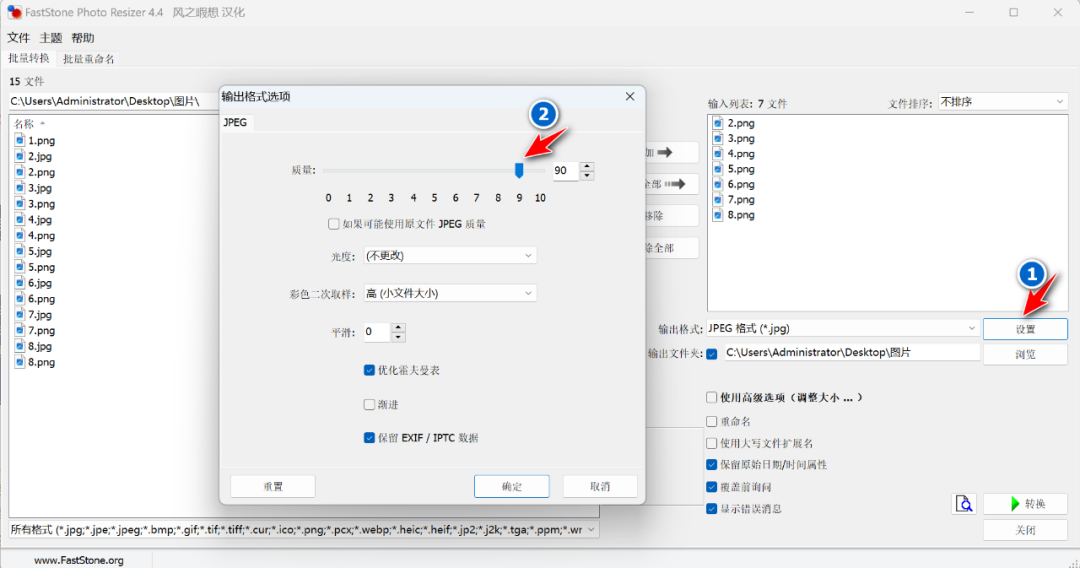Click the quality value field showing 90
This screenshot has width=1080, height=568.
(x=566, y=171)
